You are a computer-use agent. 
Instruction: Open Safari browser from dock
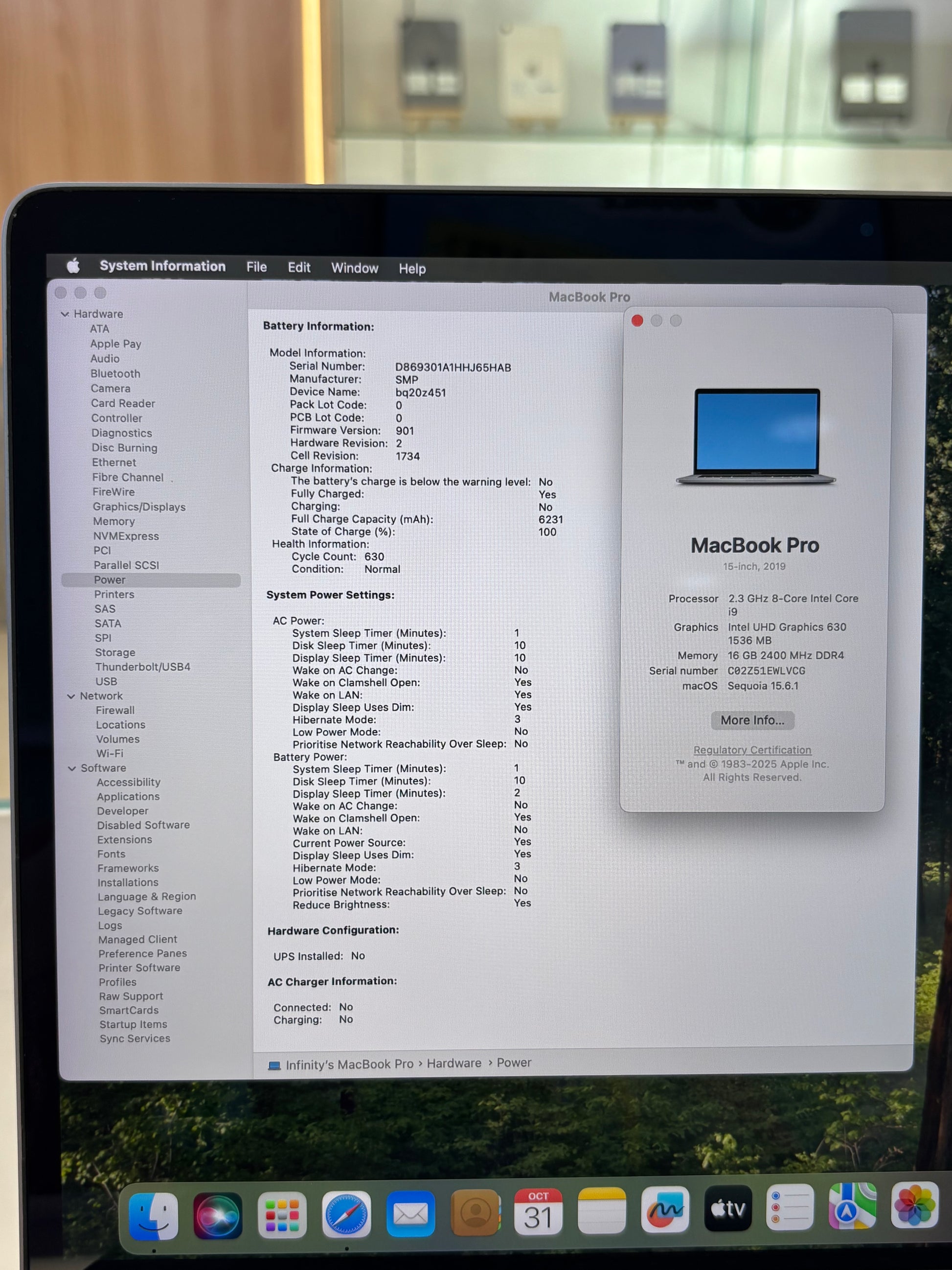click(346, 1214)
